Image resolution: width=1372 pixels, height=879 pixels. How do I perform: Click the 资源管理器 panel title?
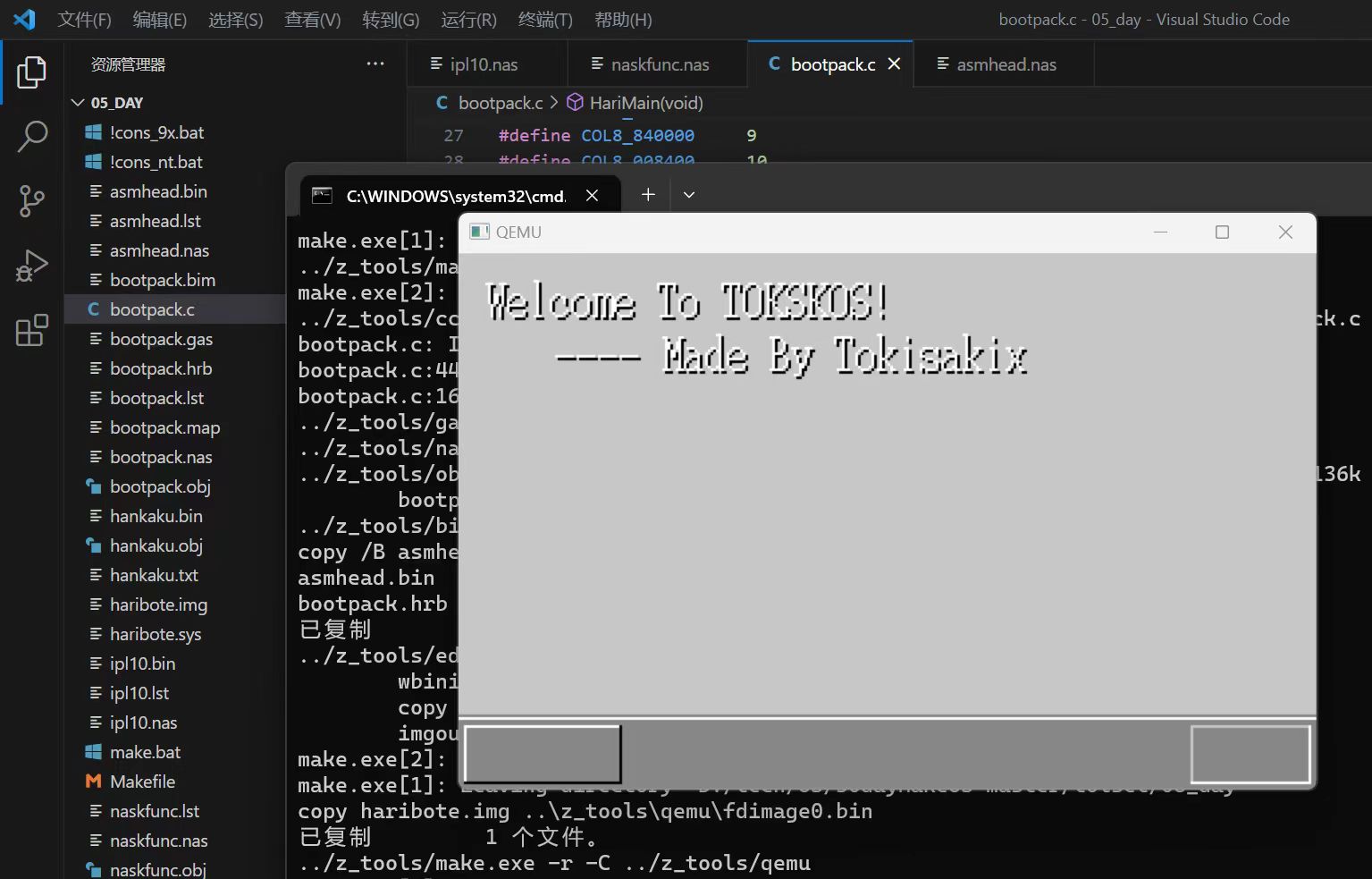[x=128, y=64]
